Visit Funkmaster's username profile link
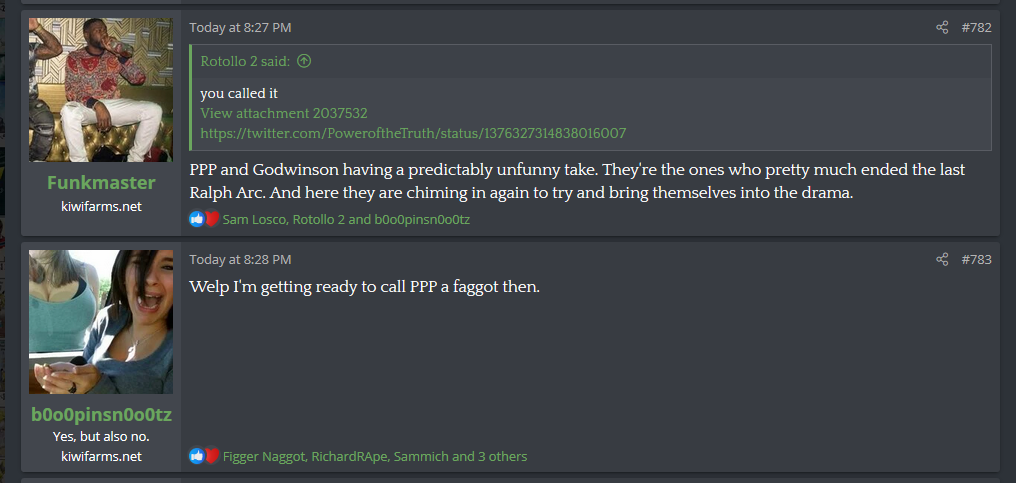Image resolution: width=1016 pixels, height=483 pixels. tap(101, 182)
